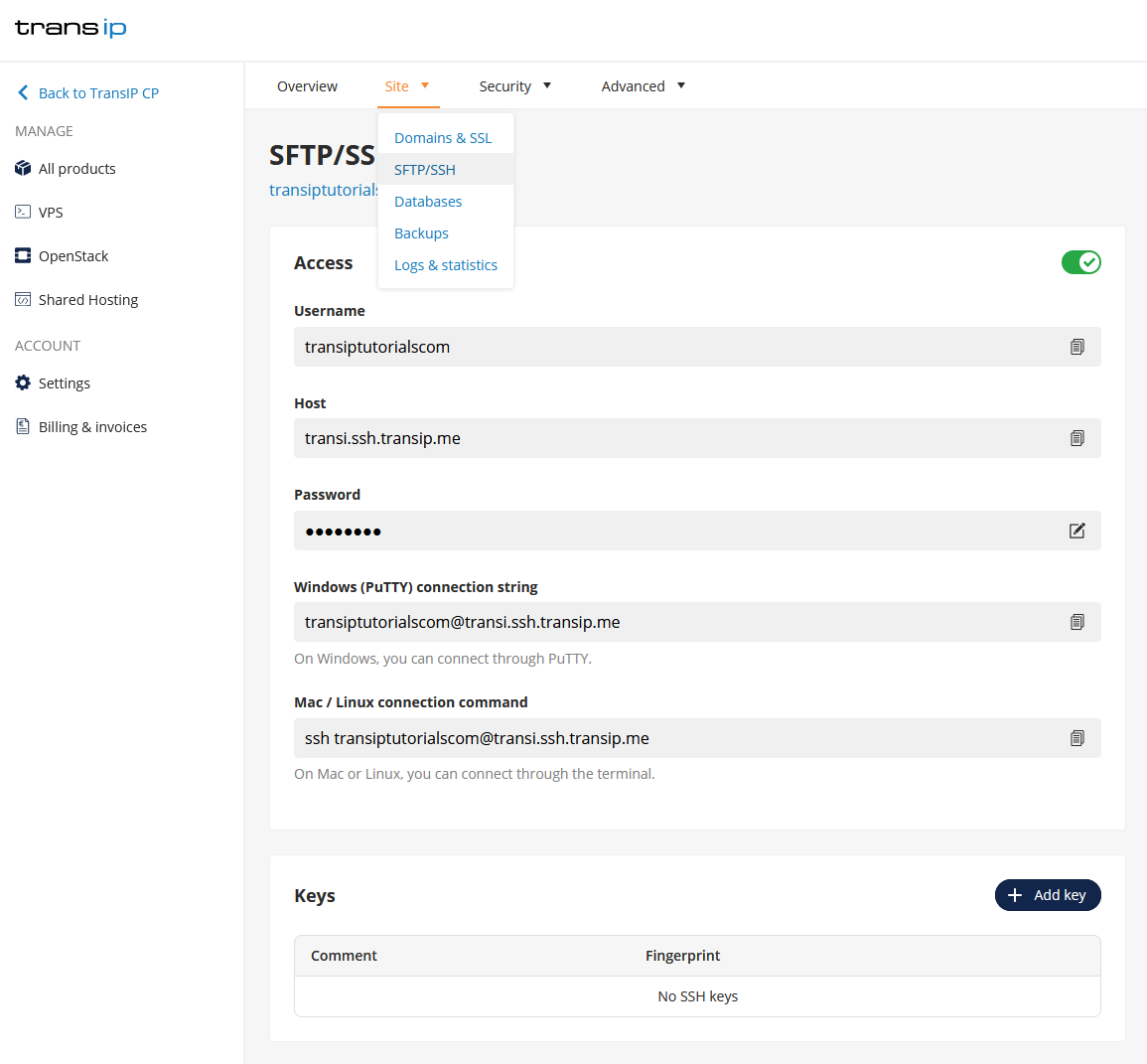1147x1064 pixels.
Task: Expand the Advanced dropdown arrow
Action: (681, 85)
